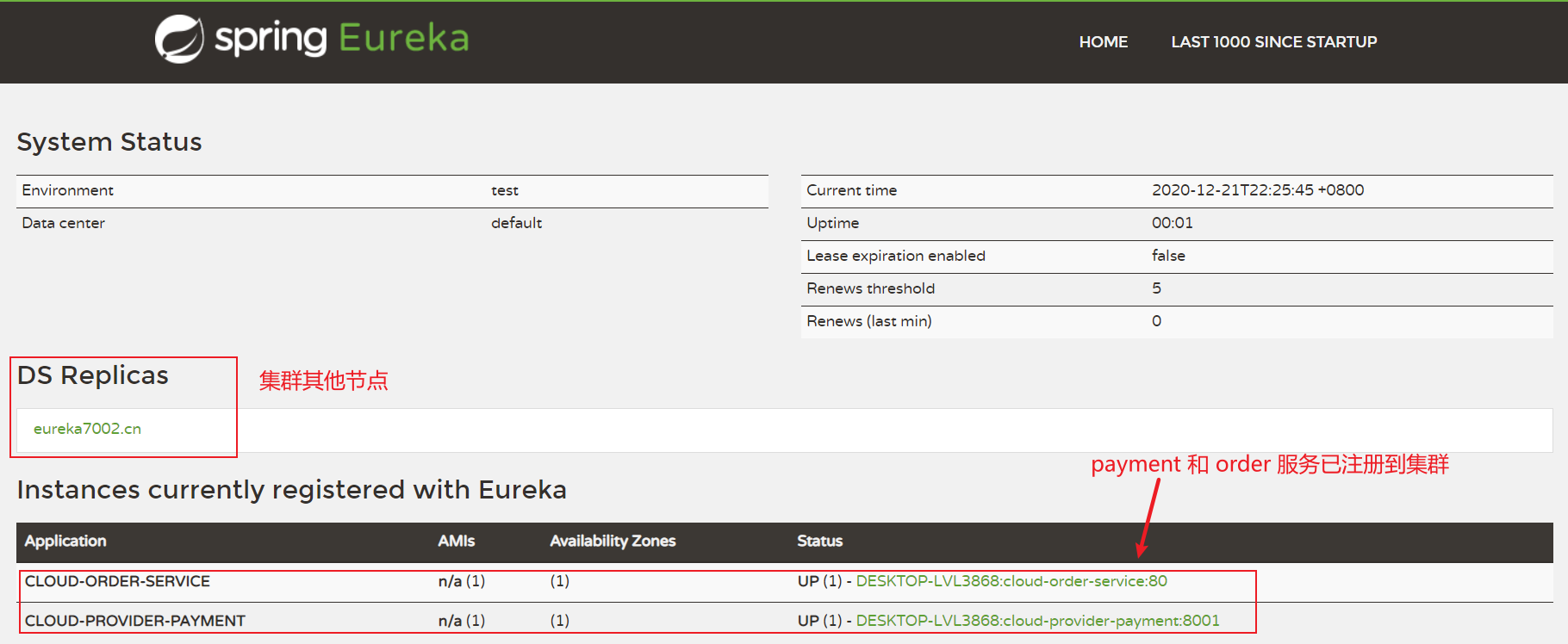Select the Lease expiration value false
This screenshot has width=1568, height=644.
tap(1168, 256)
